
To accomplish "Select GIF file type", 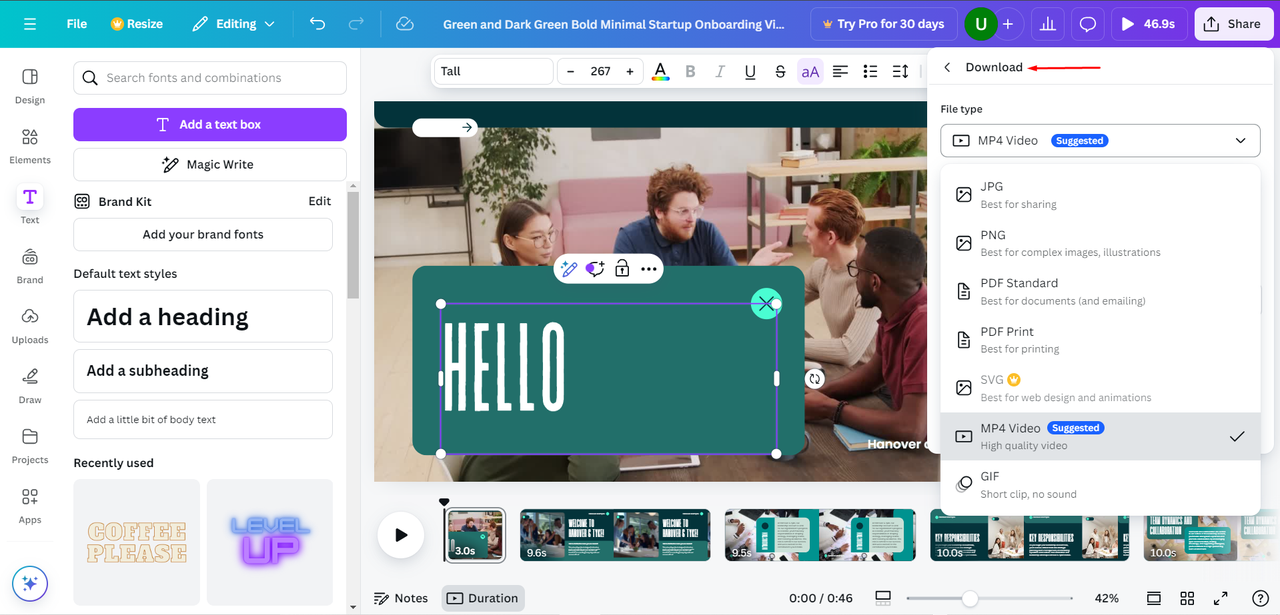I will pos(1100,485).
